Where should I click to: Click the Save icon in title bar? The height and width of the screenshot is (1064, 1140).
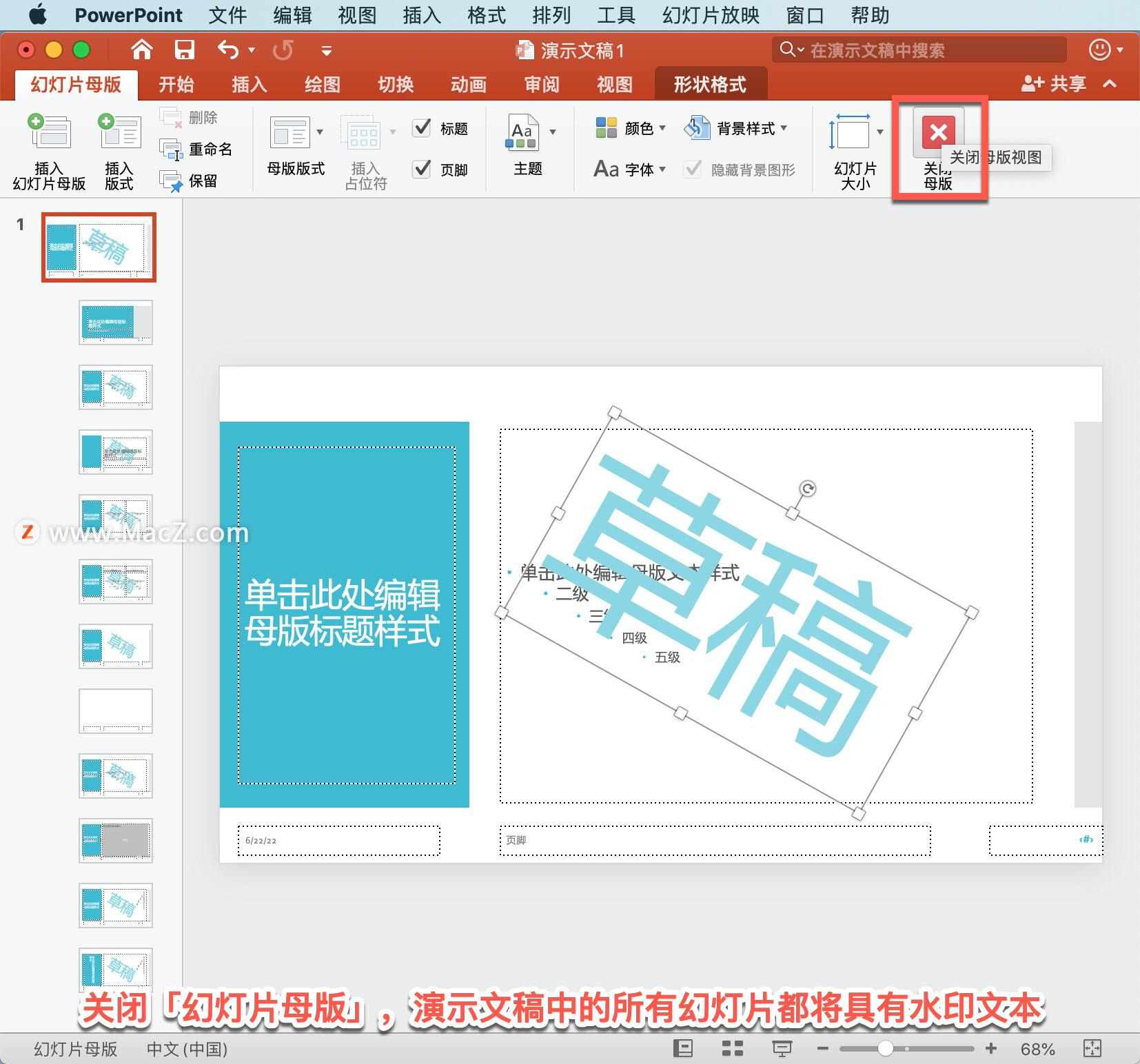(x=184, y=50)
